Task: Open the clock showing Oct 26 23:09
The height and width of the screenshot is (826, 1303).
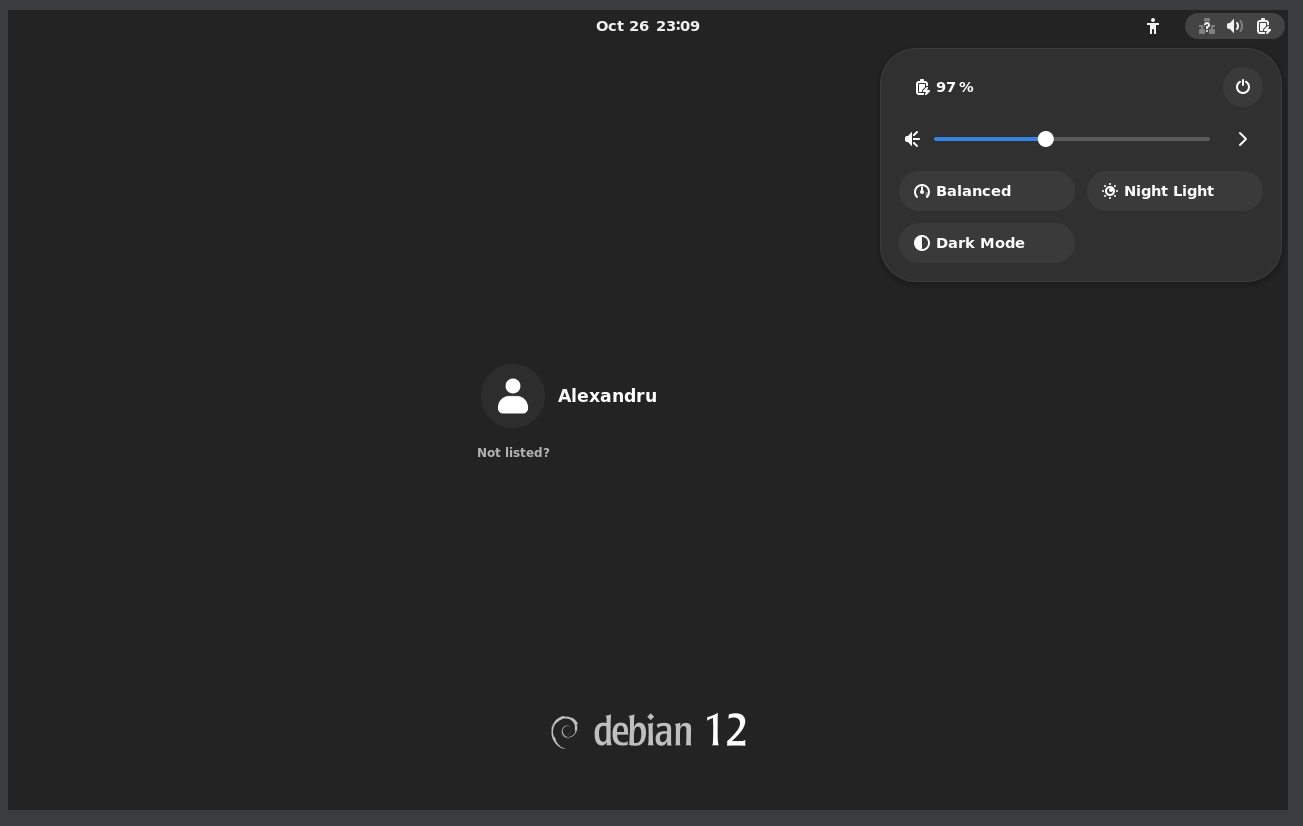Action: coord(648,26)
